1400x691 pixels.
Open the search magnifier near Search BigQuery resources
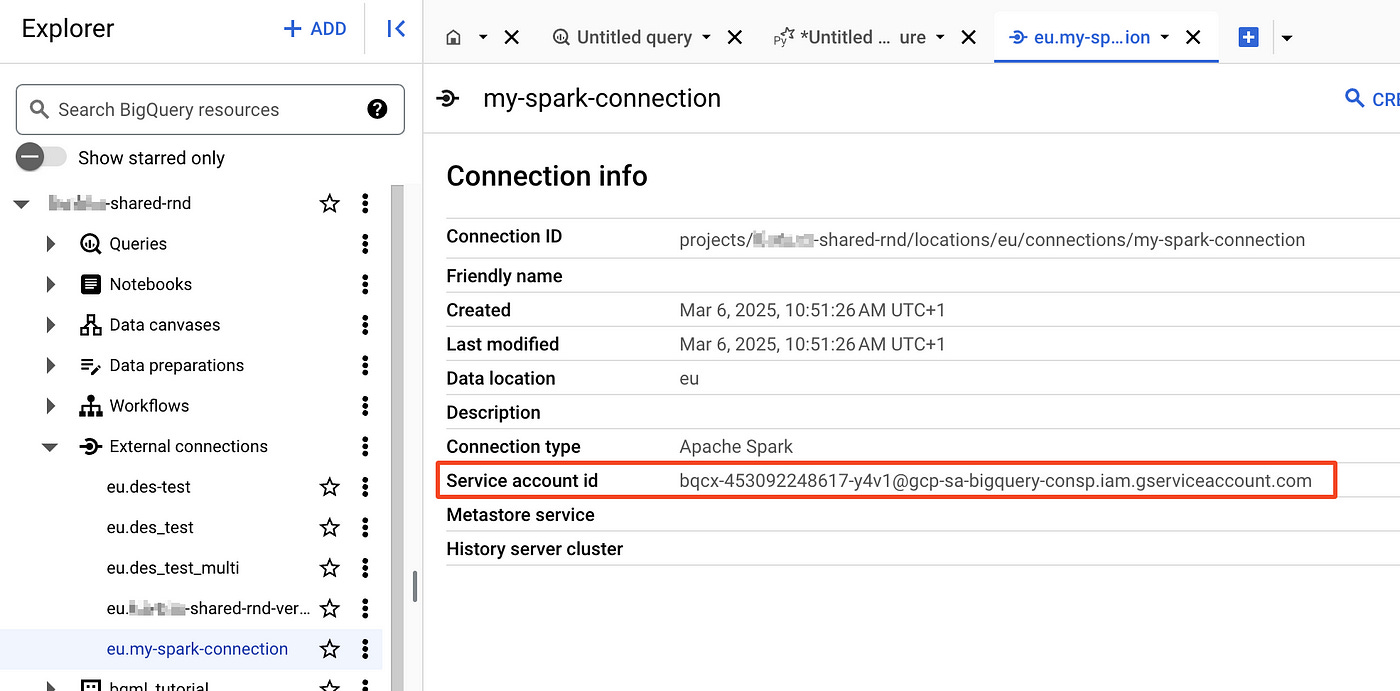(39, 109)
